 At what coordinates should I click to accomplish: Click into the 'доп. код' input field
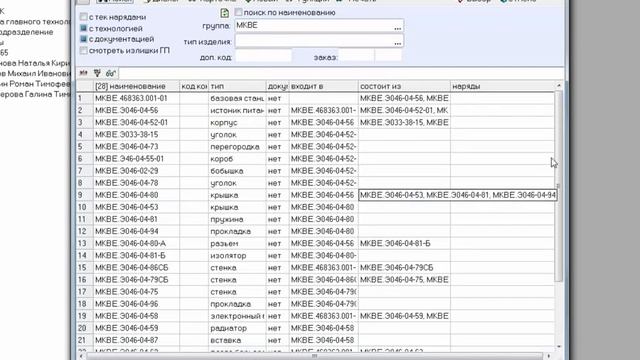click(x=263, y=56)
